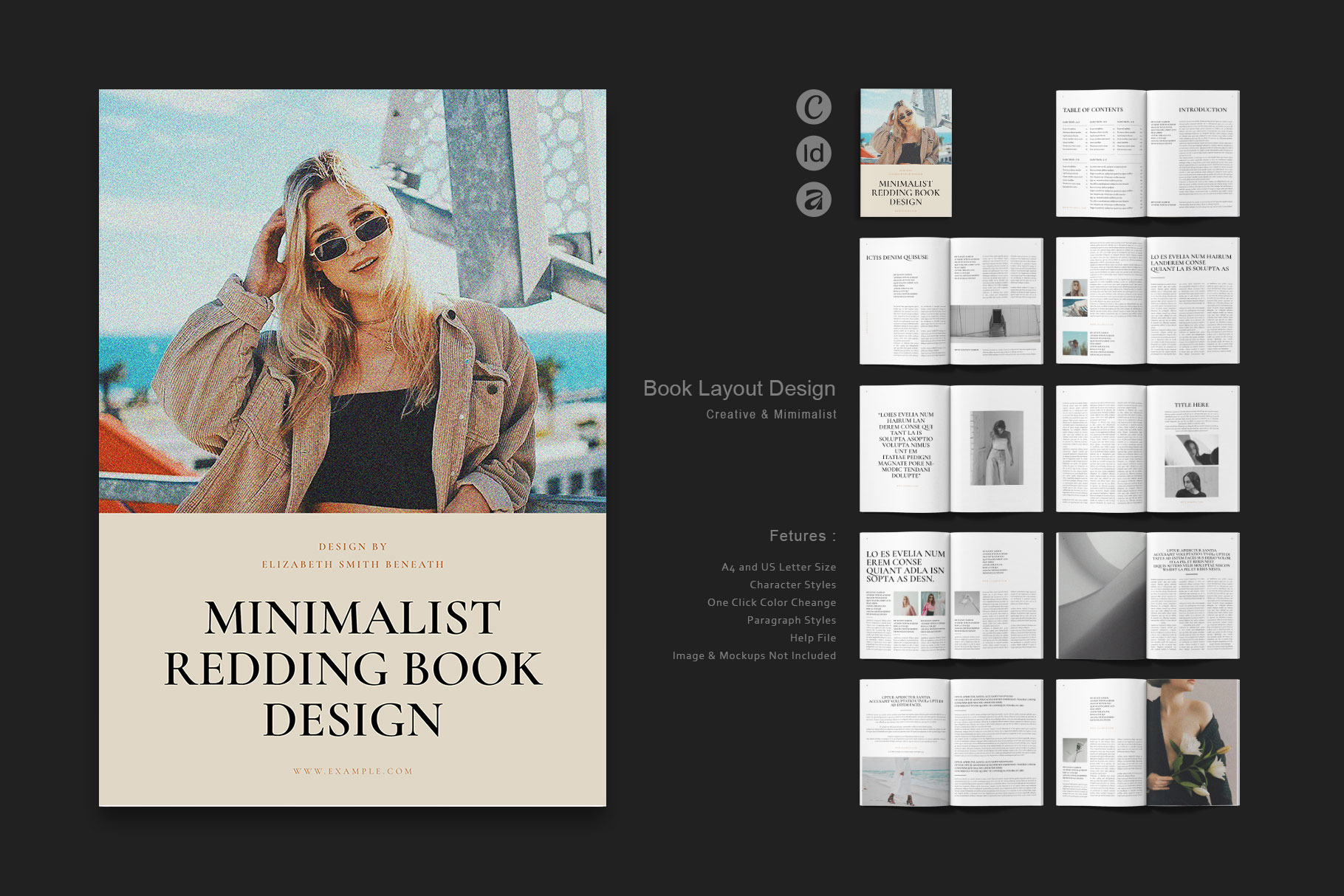Screen dimensions: 1344x896
Task: Click "Image & Mockups Not Included" note
Action: point(754,655)
